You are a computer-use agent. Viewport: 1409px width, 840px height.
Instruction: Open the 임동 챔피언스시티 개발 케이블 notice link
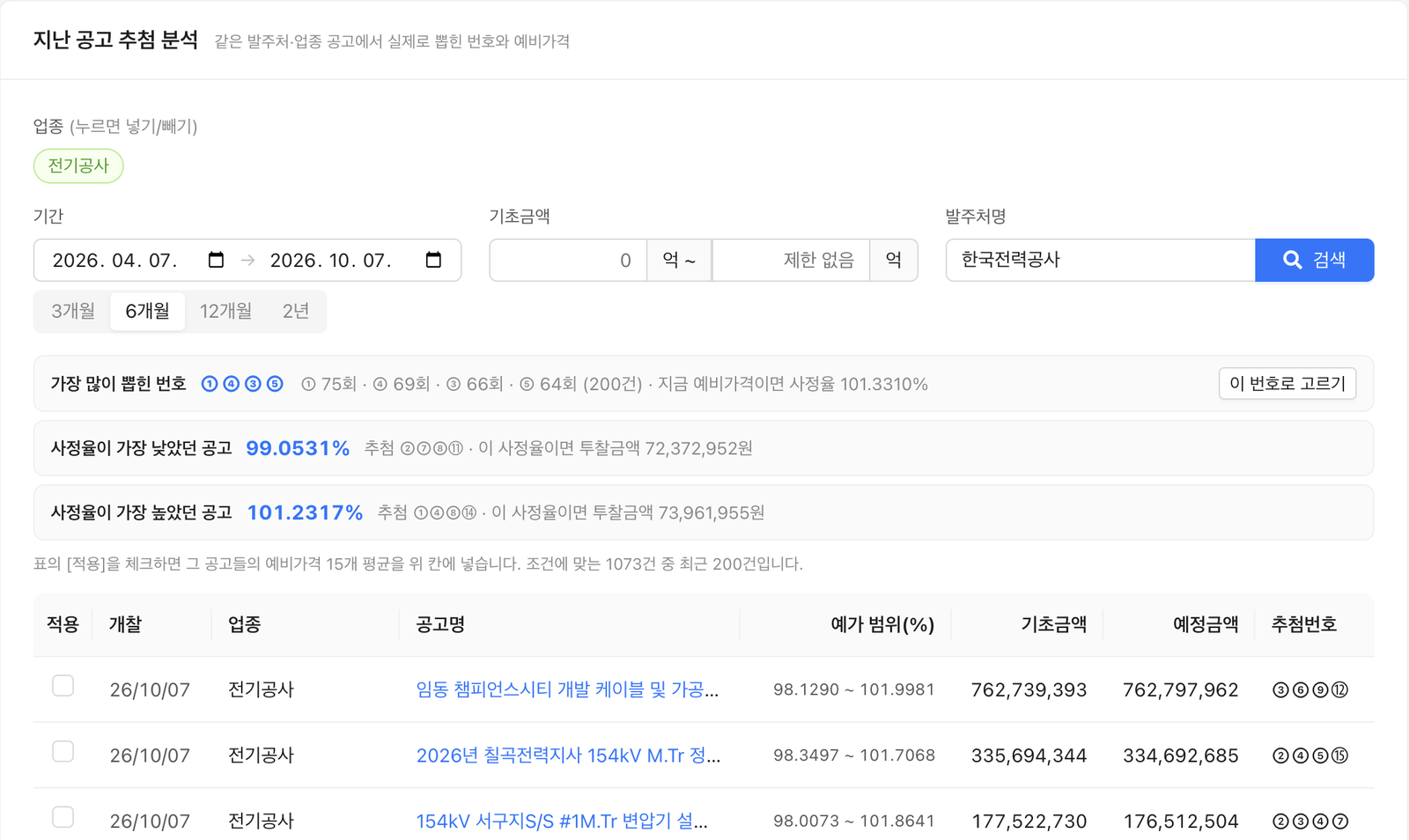[567, 689]
